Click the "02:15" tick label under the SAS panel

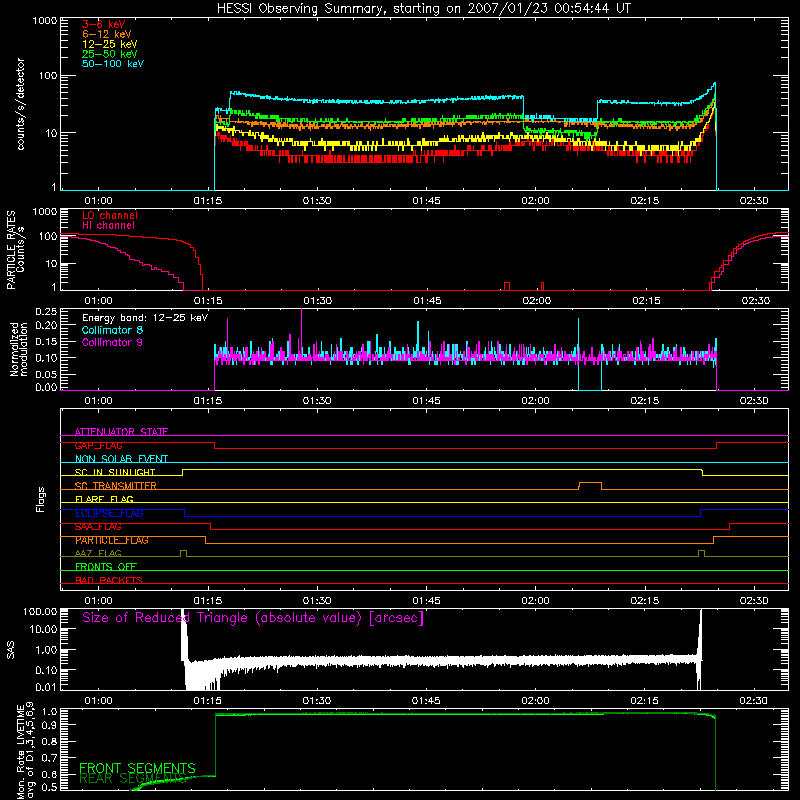pos(644,701)
